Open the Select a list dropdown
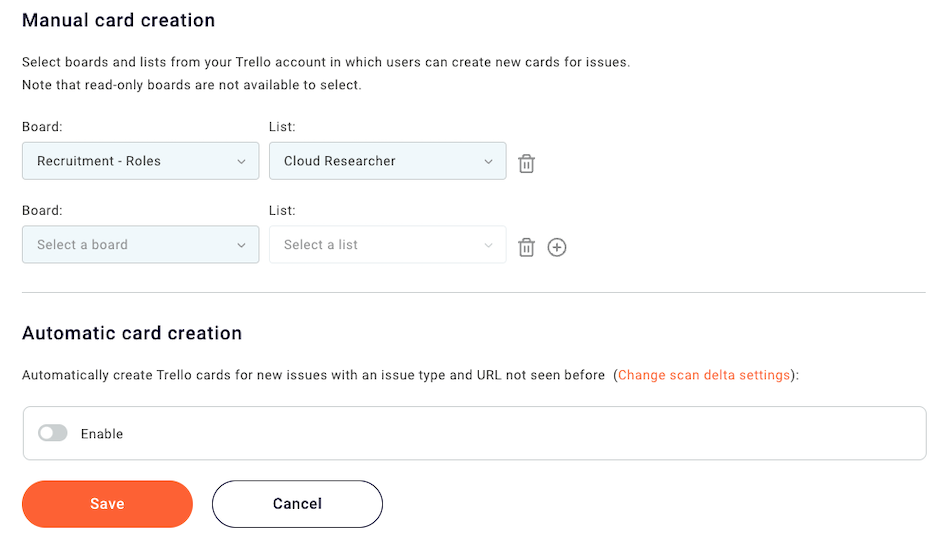 (387, 245)
